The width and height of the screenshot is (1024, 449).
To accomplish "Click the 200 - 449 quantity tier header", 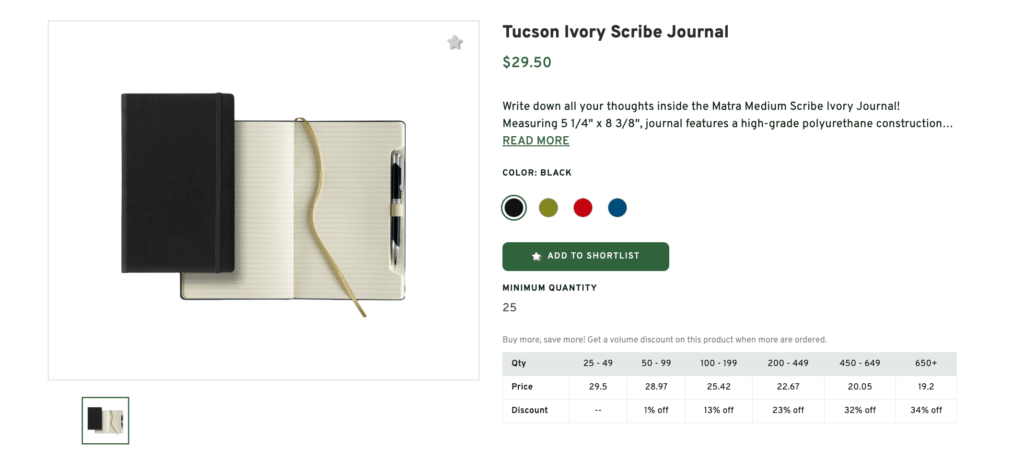I will tap(789, 363).
